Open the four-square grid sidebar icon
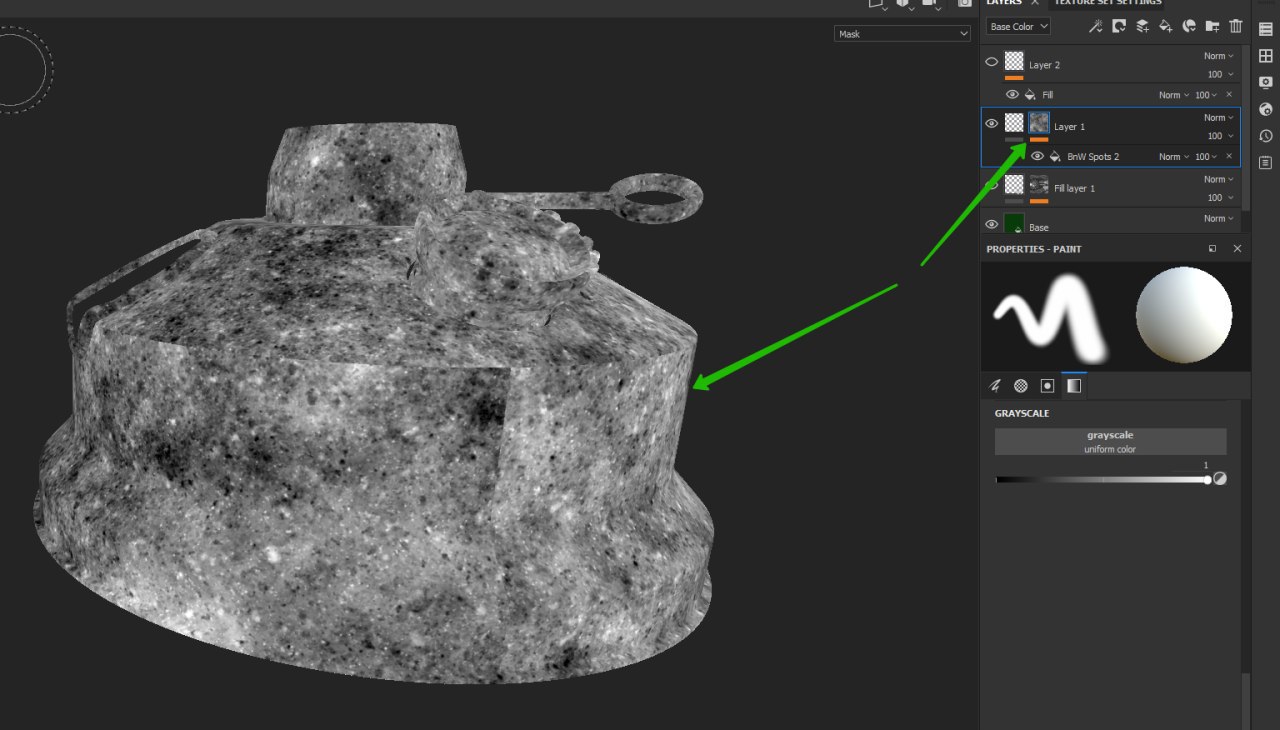 coord(1266,56)
